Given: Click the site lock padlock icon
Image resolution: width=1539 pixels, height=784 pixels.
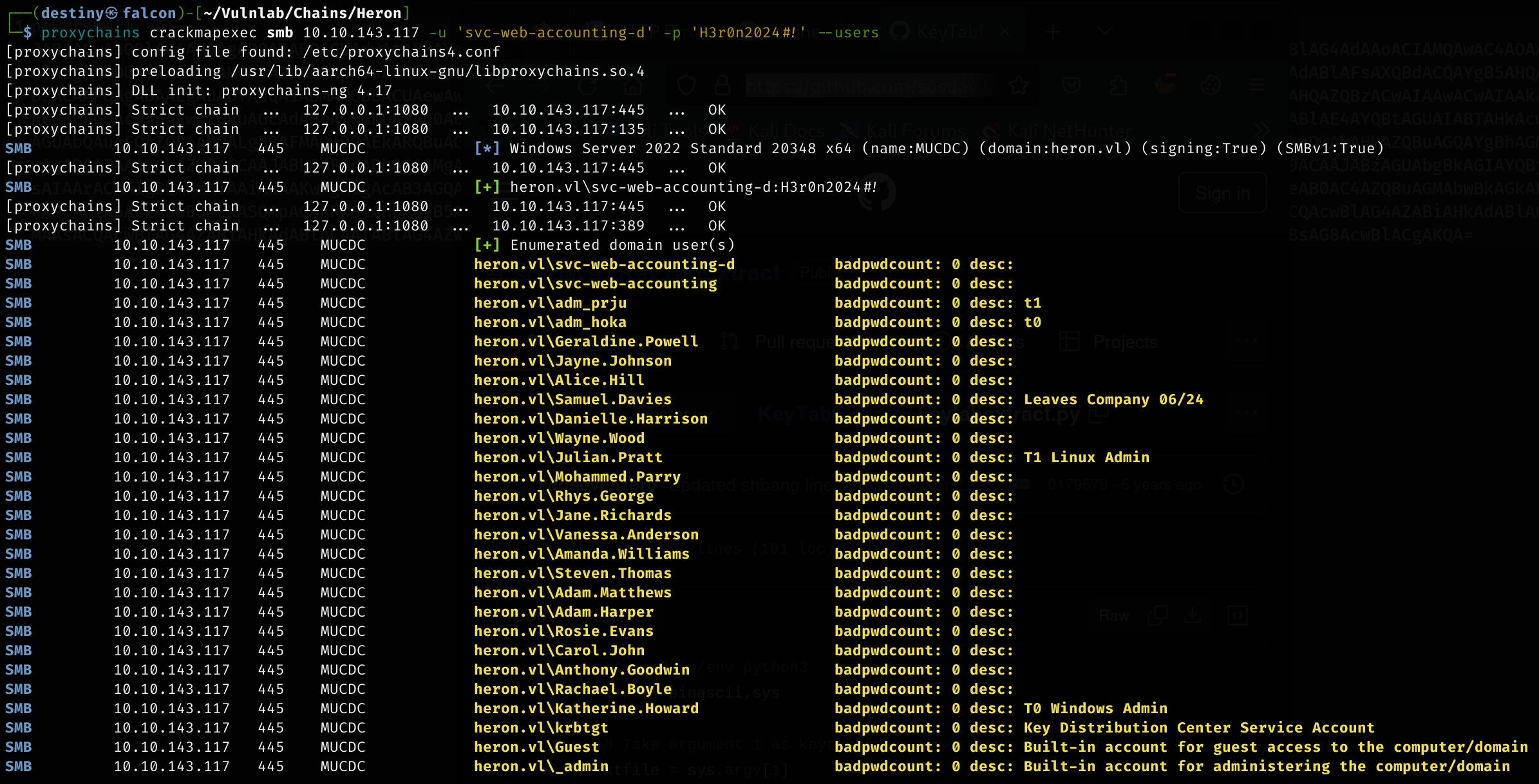Looking at the screenshot, I should coord(722,85).
